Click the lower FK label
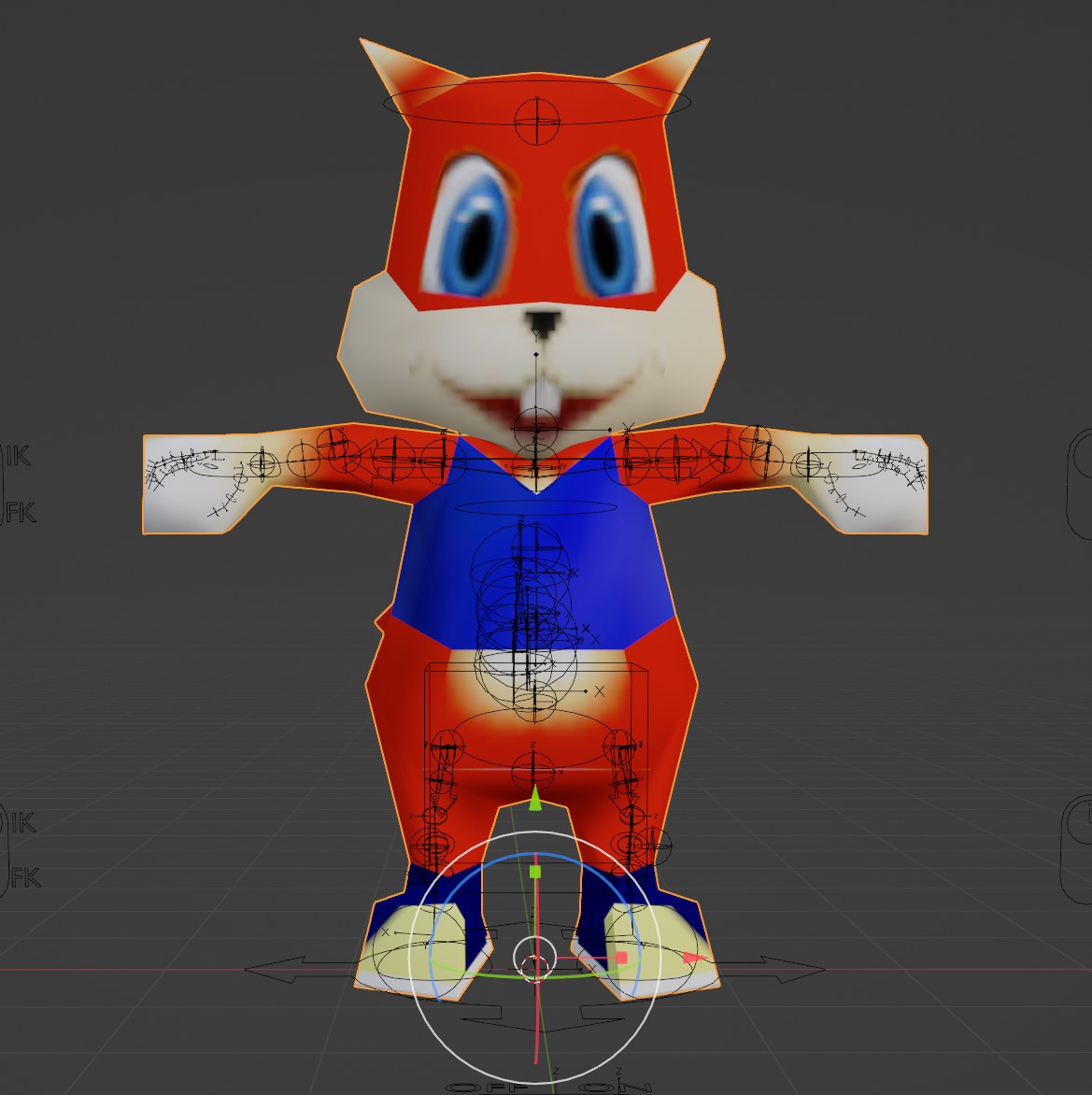 (x=26, y=878)
